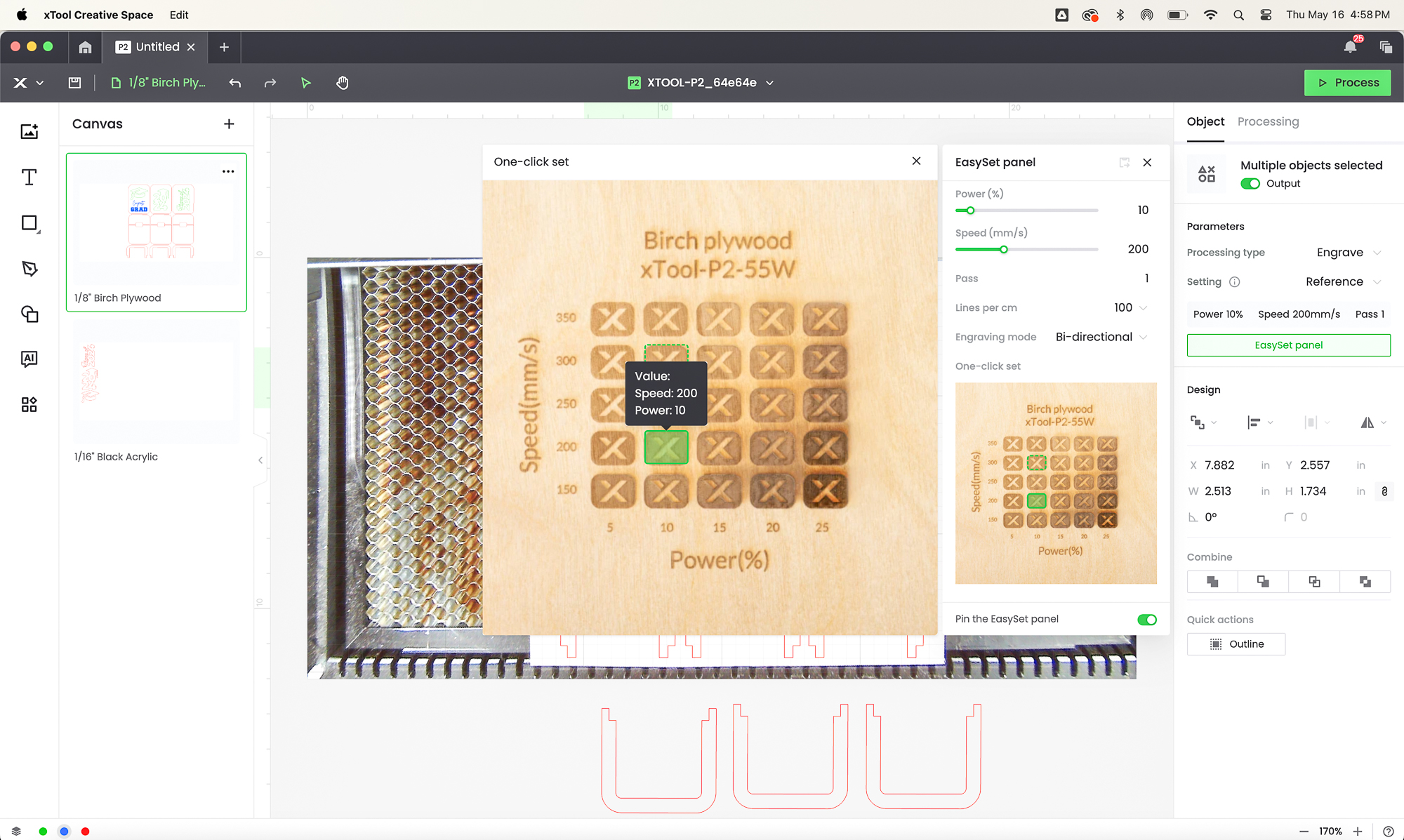Open the layers icon in status bar

[16, 831]
